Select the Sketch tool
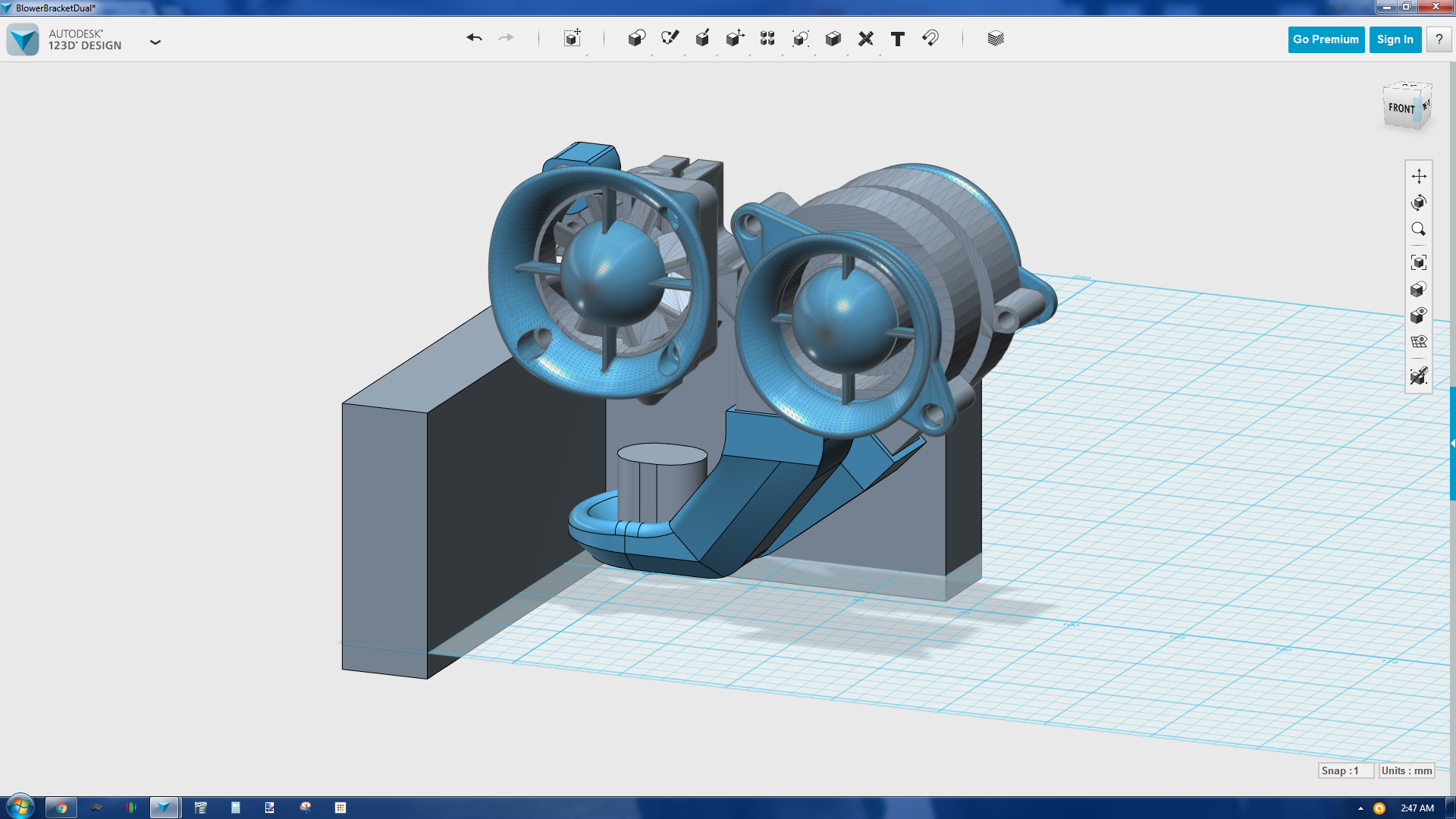 tap(670, 39)
